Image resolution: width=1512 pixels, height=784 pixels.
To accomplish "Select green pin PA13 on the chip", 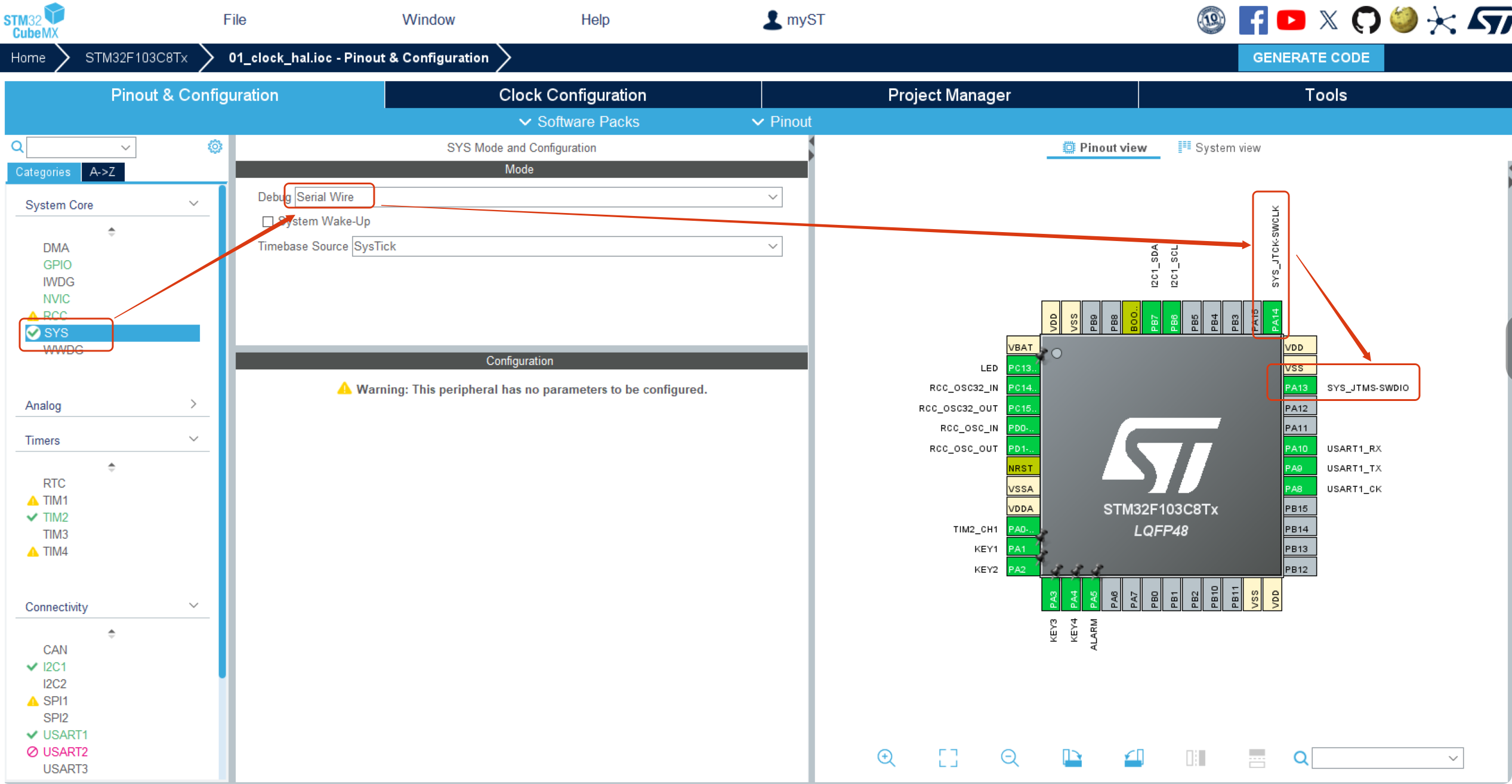I will coord(1300,388).
